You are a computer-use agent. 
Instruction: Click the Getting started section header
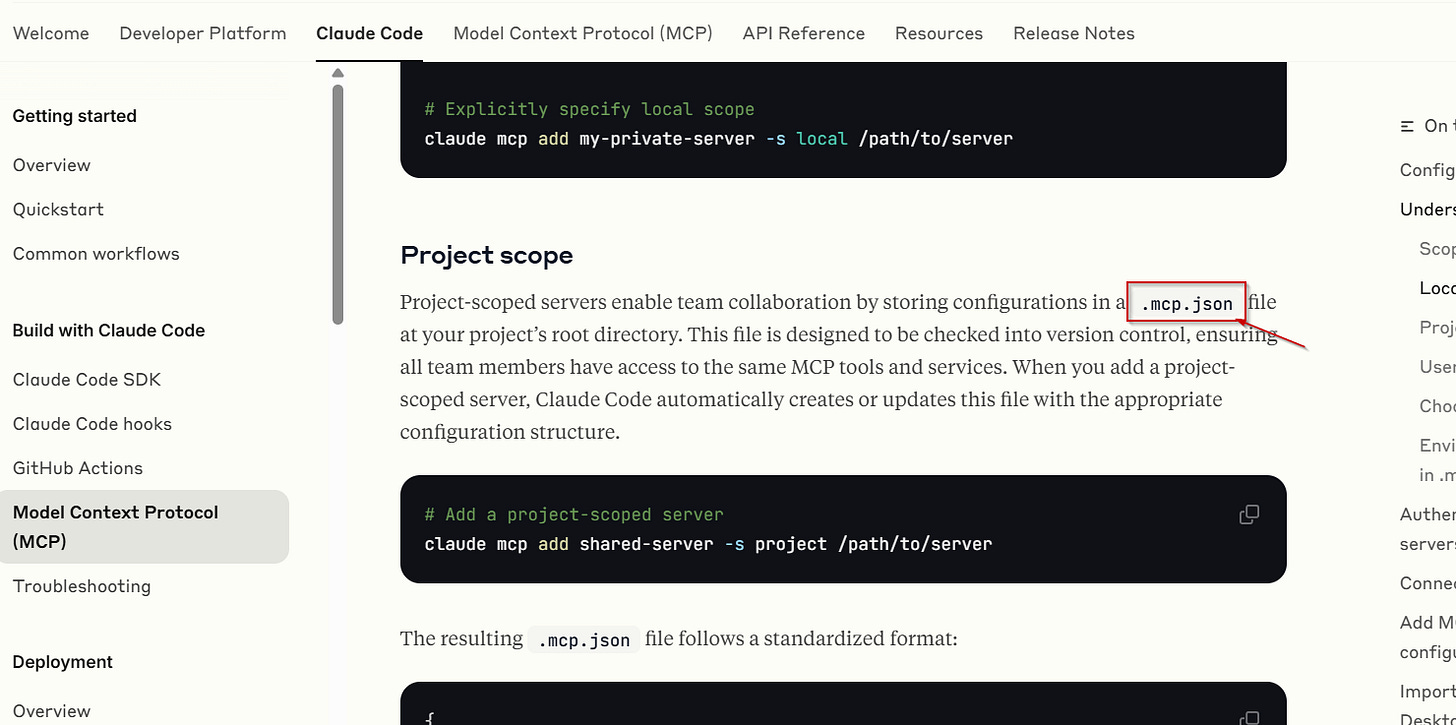(x=75, y=116)
